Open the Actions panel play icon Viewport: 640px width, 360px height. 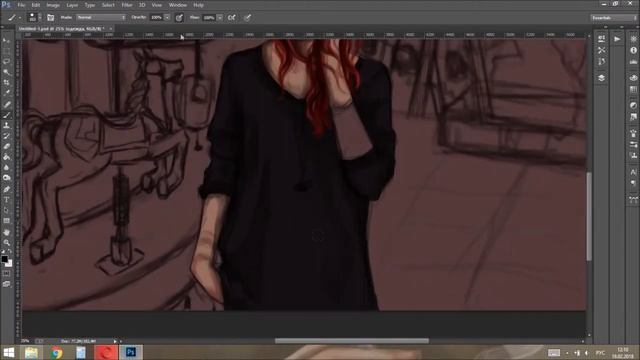[617, 39]
